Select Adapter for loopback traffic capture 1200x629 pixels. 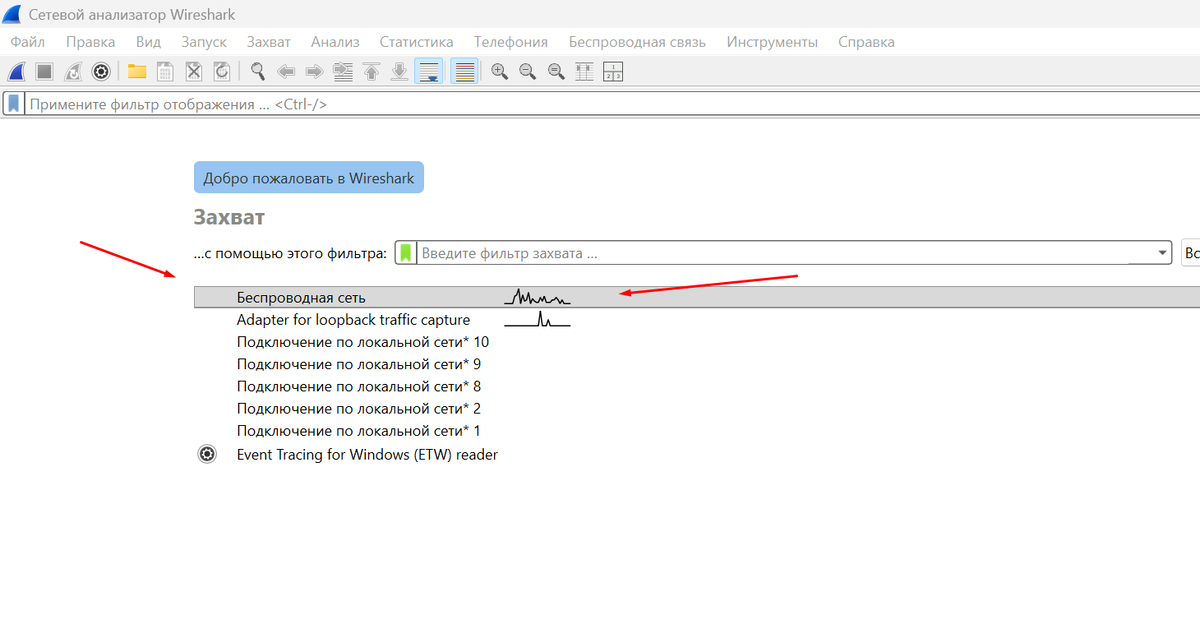(x=353, y=320)
